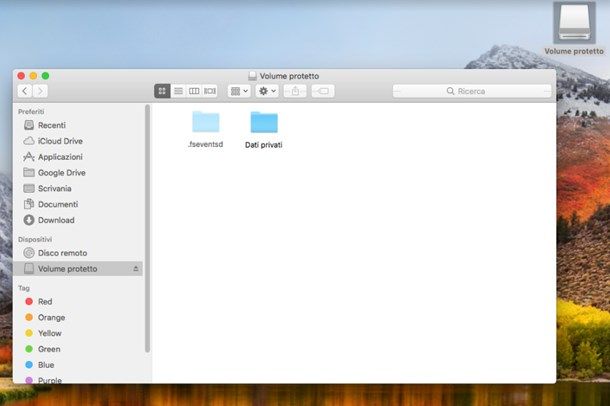
Task: Zoom the Finder window with the green button
Action: [x=46, y=76]
